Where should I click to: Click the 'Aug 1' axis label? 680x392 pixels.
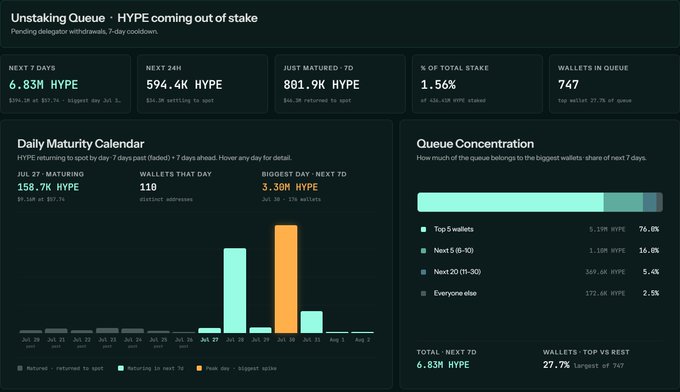point(337,340)
